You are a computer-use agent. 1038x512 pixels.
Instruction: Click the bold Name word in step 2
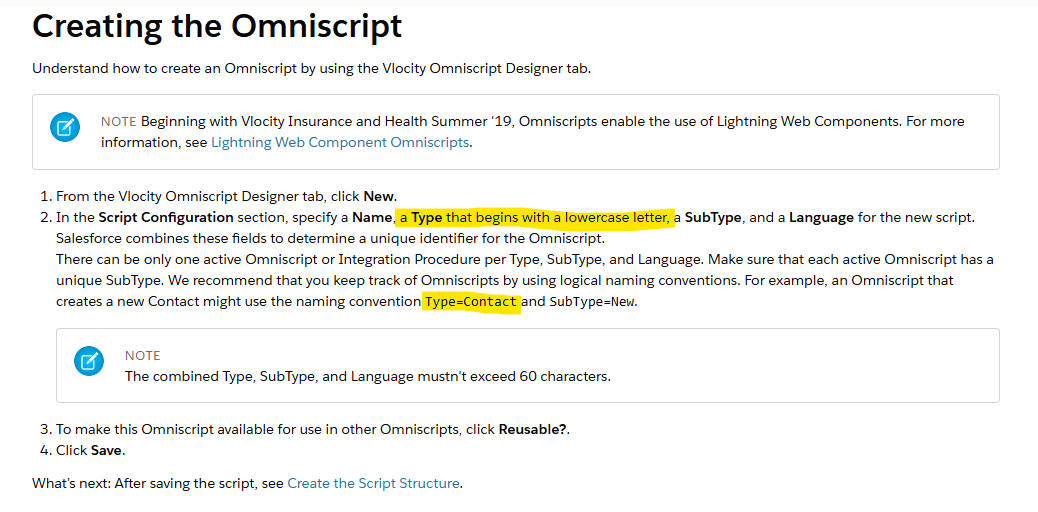371,218
